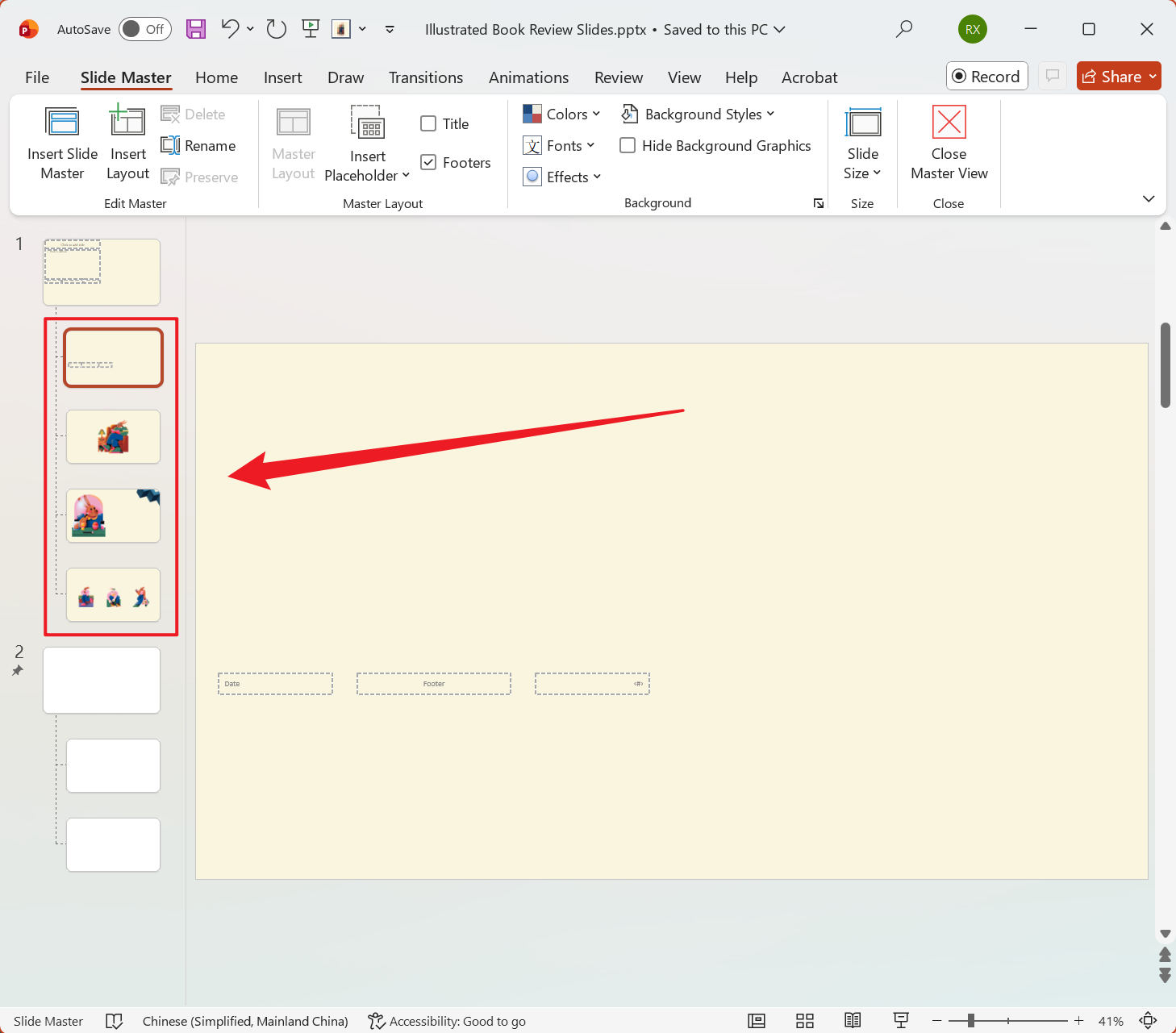Expand Background Styles menu
The height and width of the screenshot is (1033, 1176).
pyautogui.click(x=699, y=114)
